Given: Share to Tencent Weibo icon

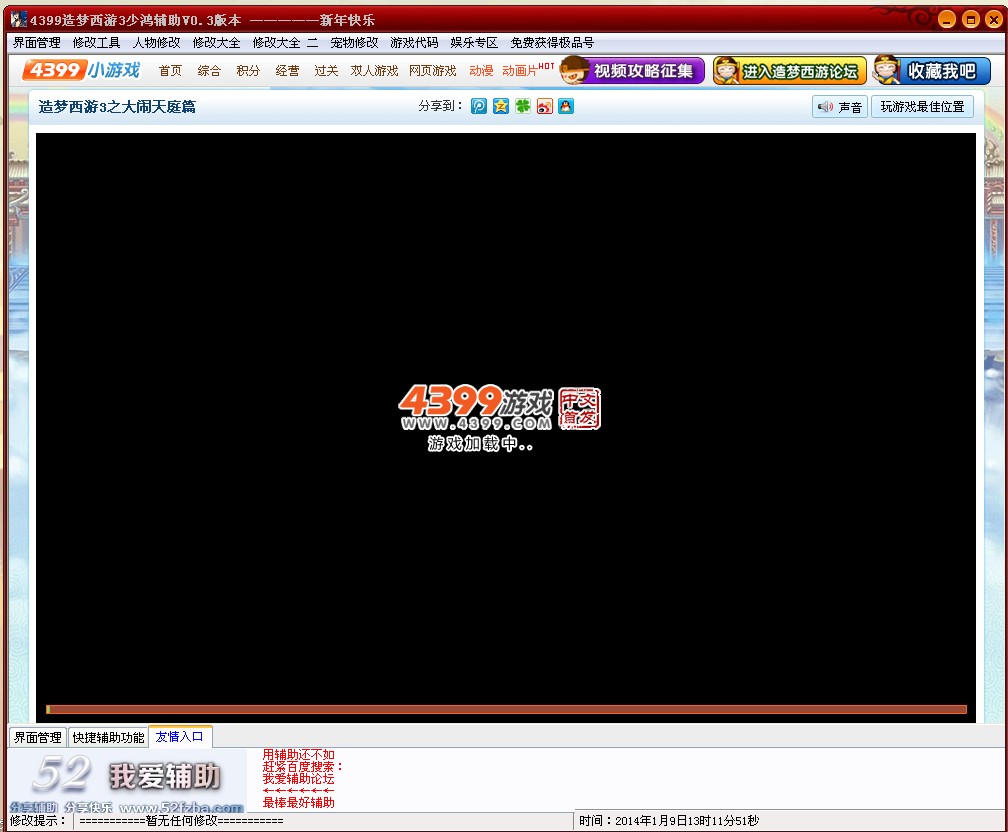Looking at the screenshot, I should click(479, 106).
